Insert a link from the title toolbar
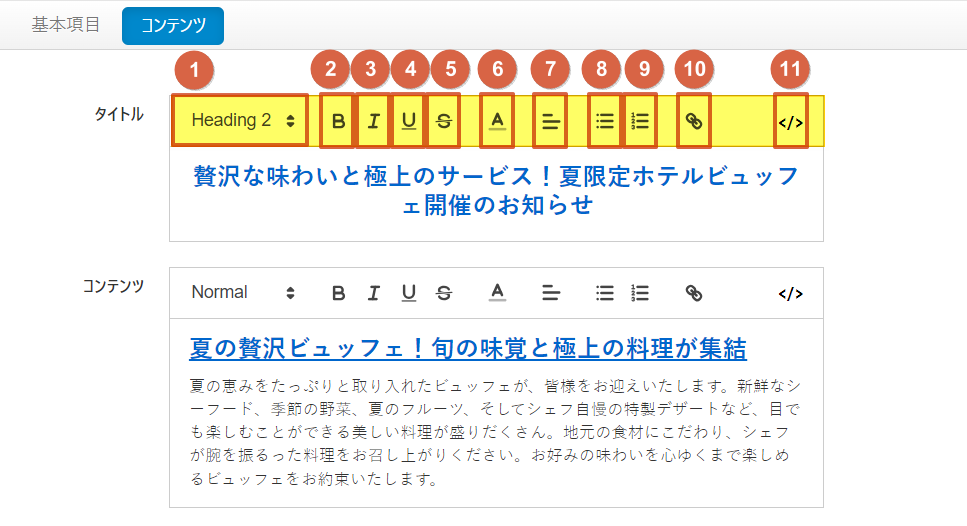967x526 pixels. coord(694,121)
